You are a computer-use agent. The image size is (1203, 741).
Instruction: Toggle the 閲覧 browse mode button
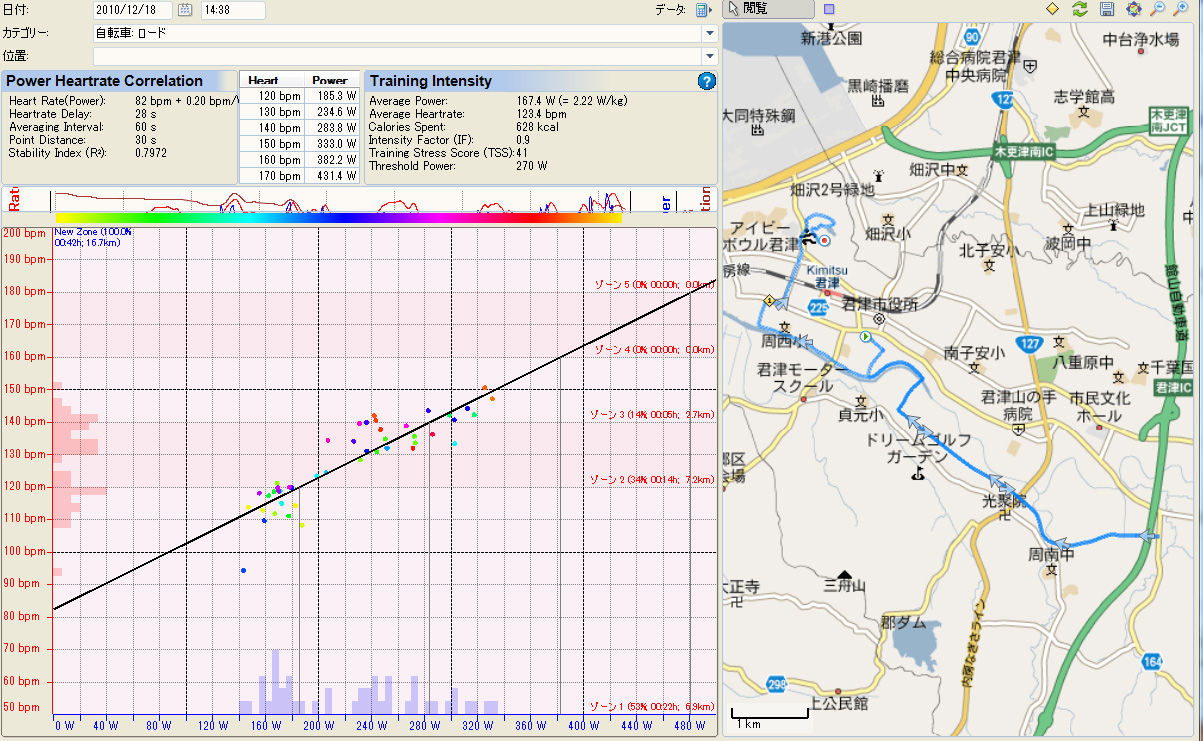tap(768, 9)
